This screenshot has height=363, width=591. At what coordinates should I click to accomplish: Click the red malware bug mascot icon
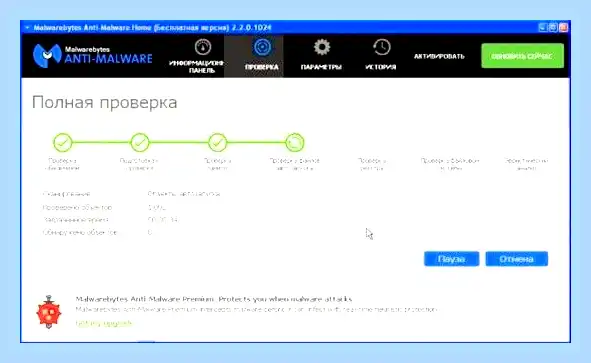point(49,312)
